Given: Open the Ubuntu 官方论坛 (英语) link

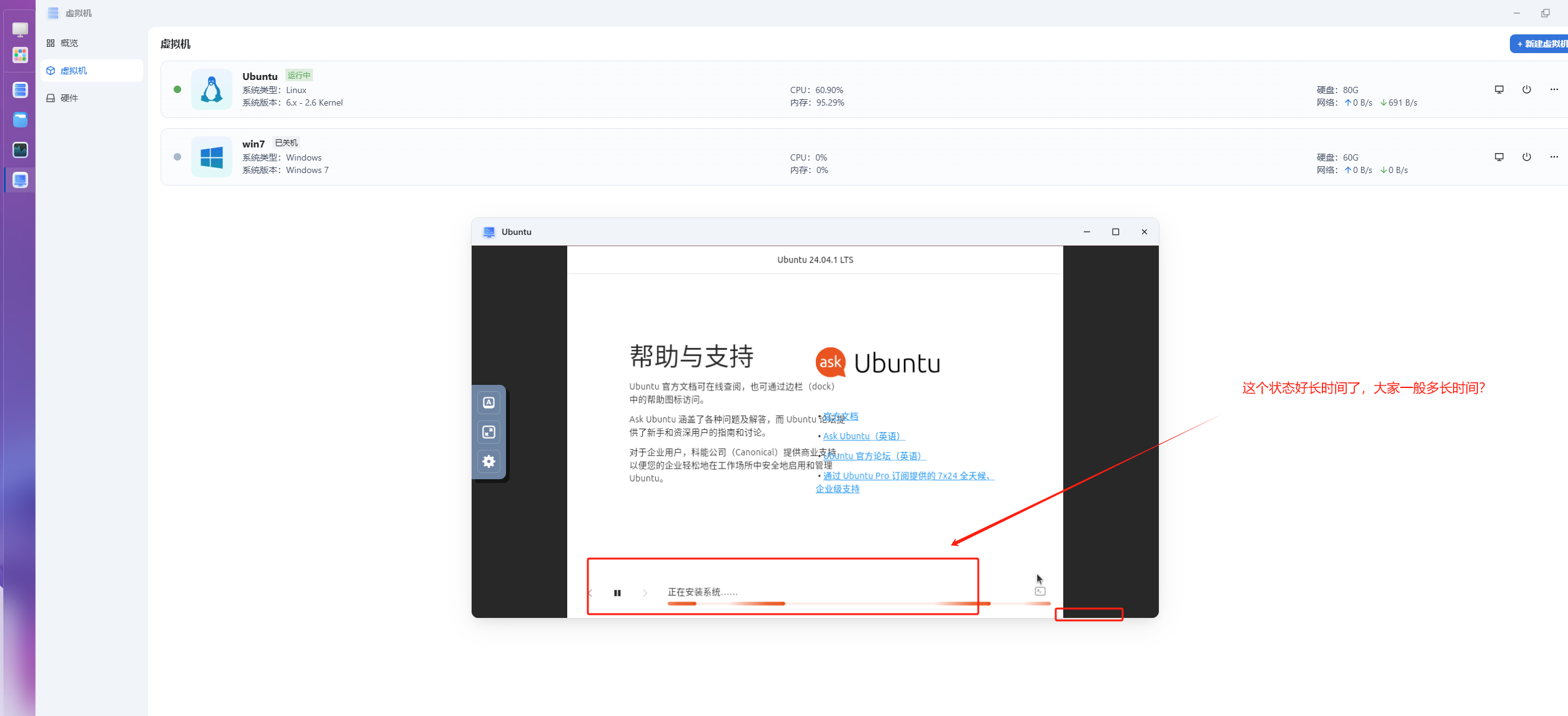Looking at the screenshot, I should pos(874,456).
